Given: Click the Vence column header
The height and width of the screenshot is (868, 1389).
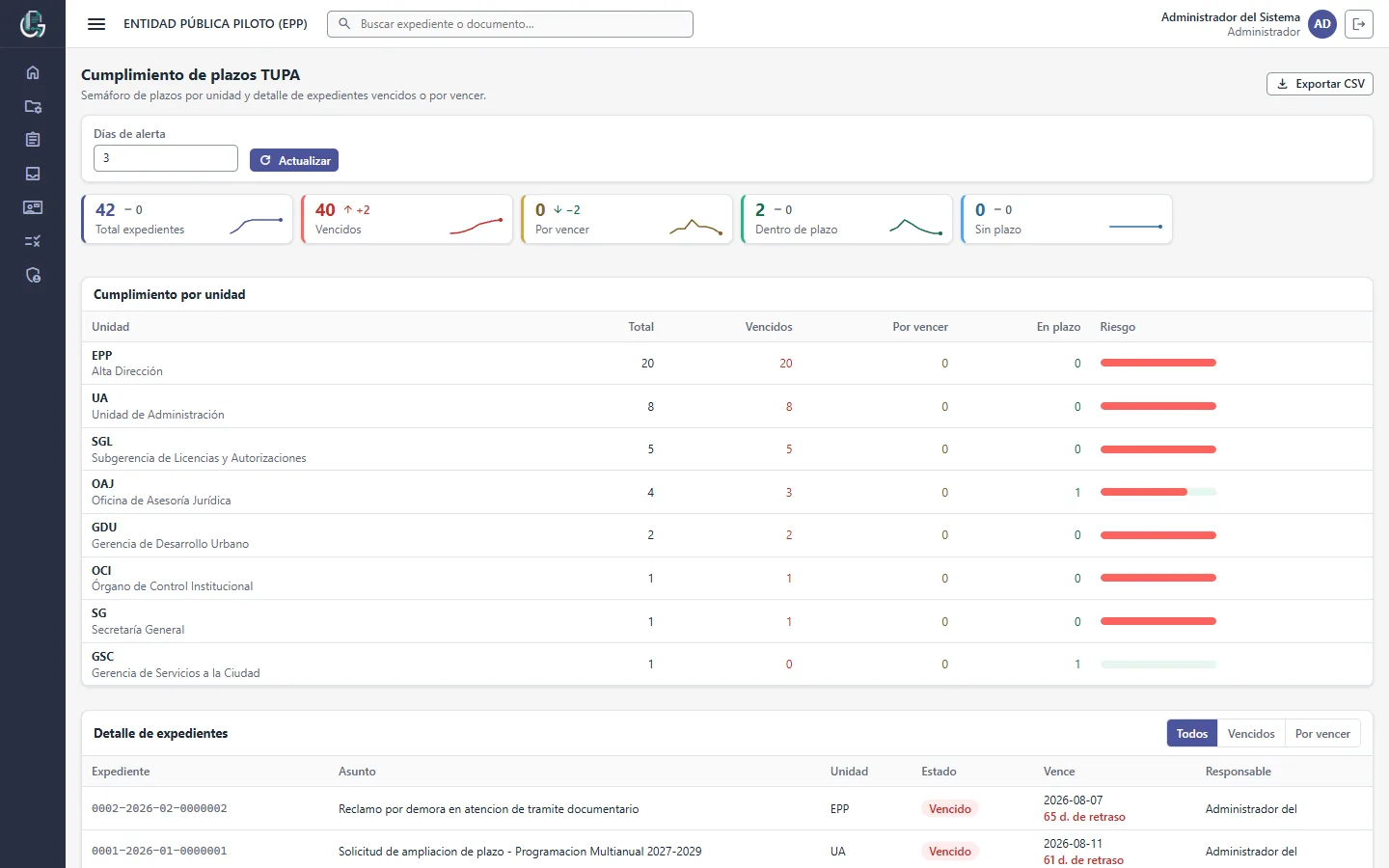Looking at the screenshot, I should [x=1059, y=772].
